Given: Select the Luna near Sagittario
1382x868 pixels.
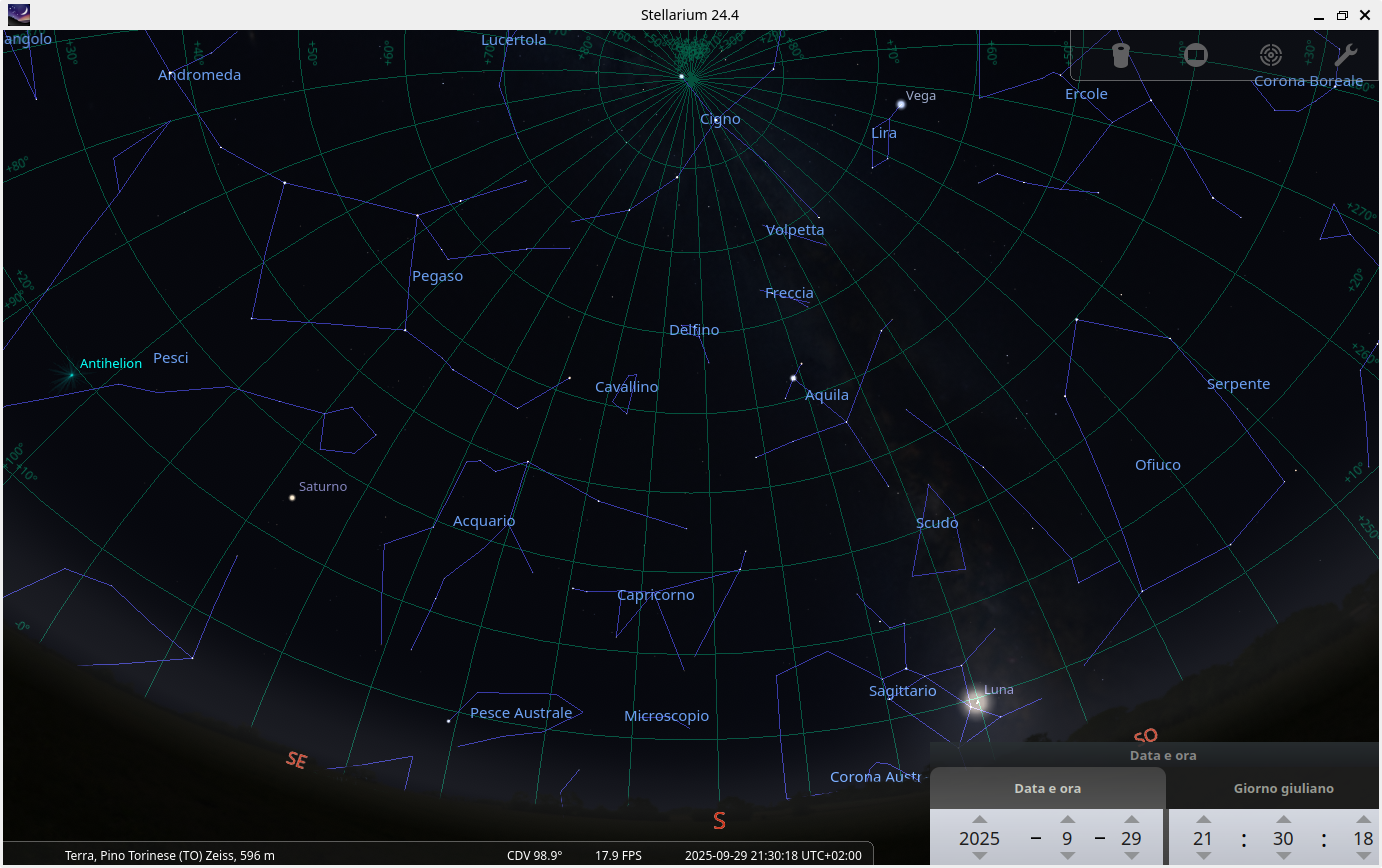Looking at the screenshot, I should (972, 703).
